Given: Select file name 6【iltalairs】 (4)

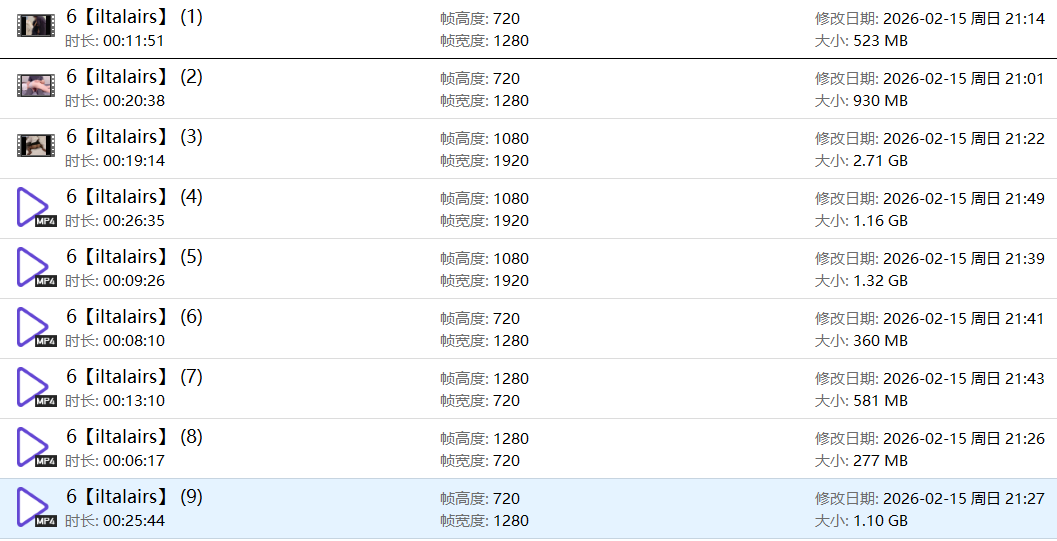Looking at the screenshot, I should [134, 197].
